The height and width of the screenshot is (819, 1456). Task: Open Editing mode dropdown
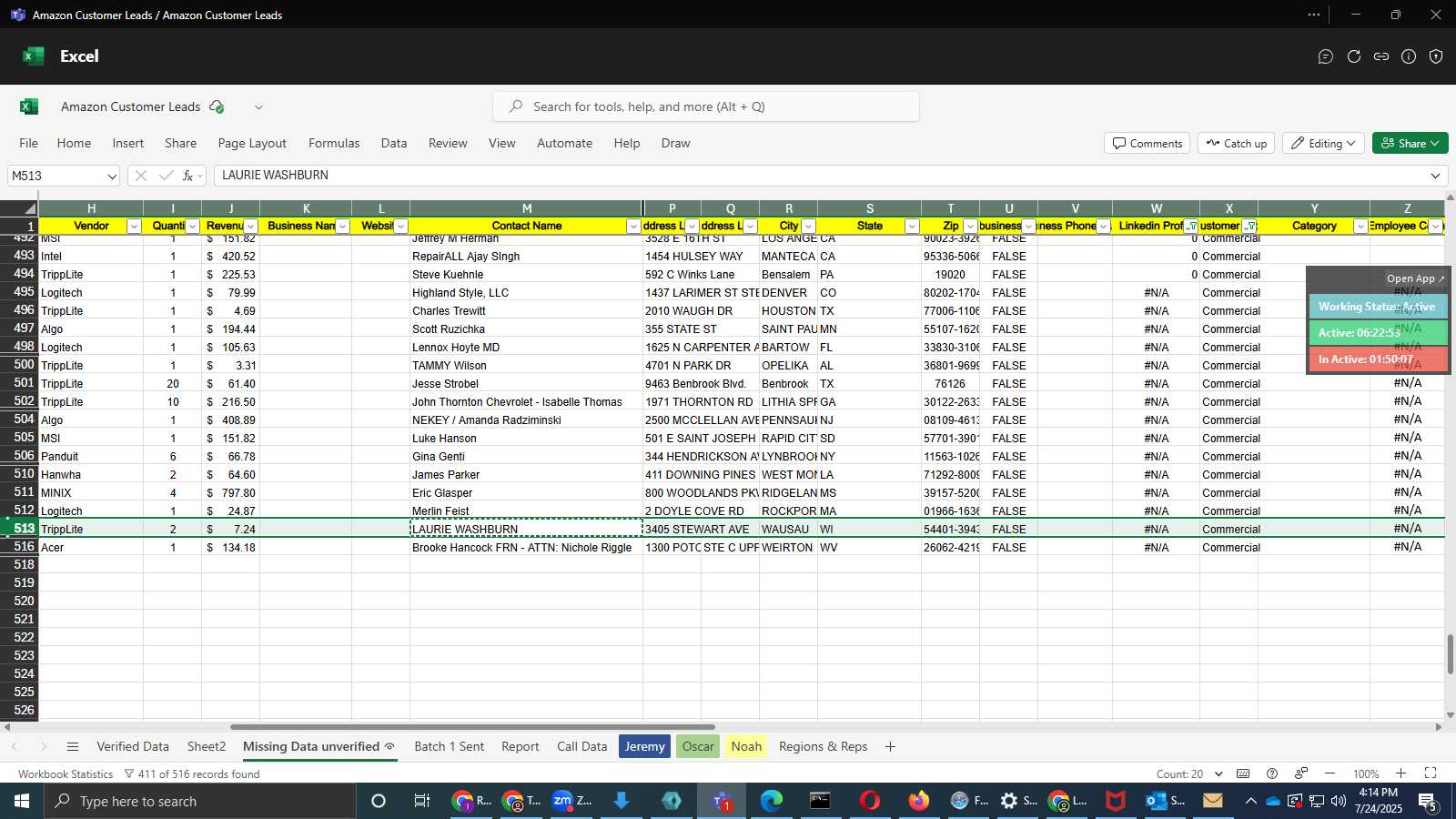coord(1323,144)
